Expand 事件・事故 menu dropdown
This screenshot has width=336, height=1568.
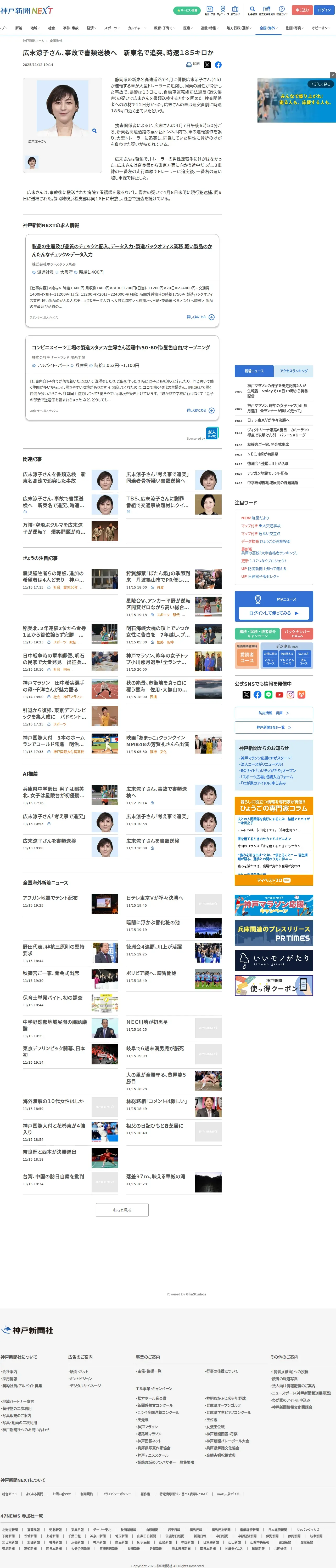click(71, 28)
